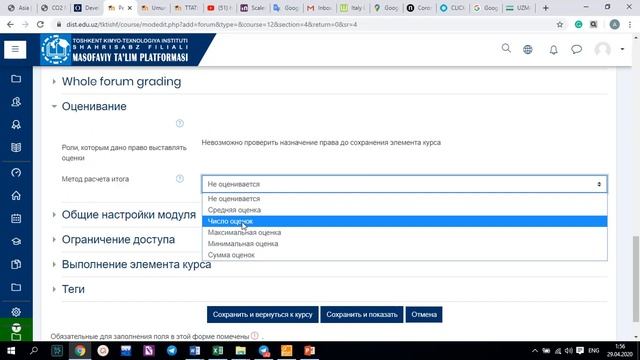Viewport: 640px width, 360px height.
Task: Click Сохранить и показать button
Action: 362,315
